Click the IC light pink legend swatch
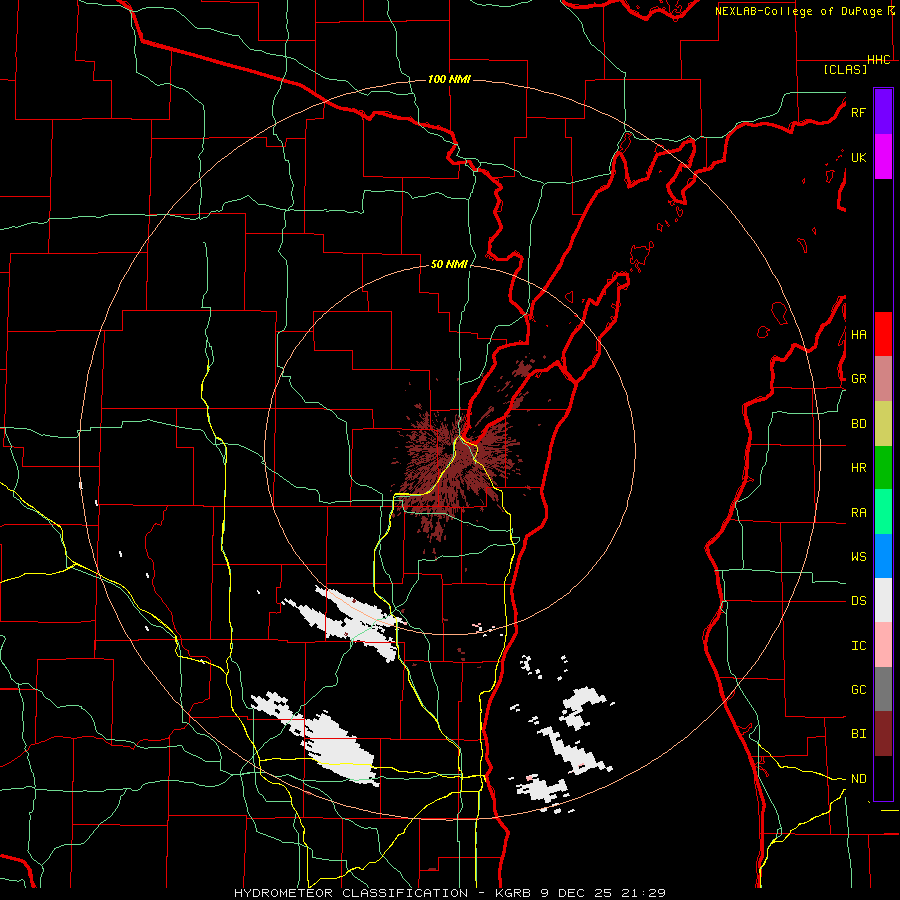This screenshot has height=900, width=900. pyautogui.click(x=883, y=645)
